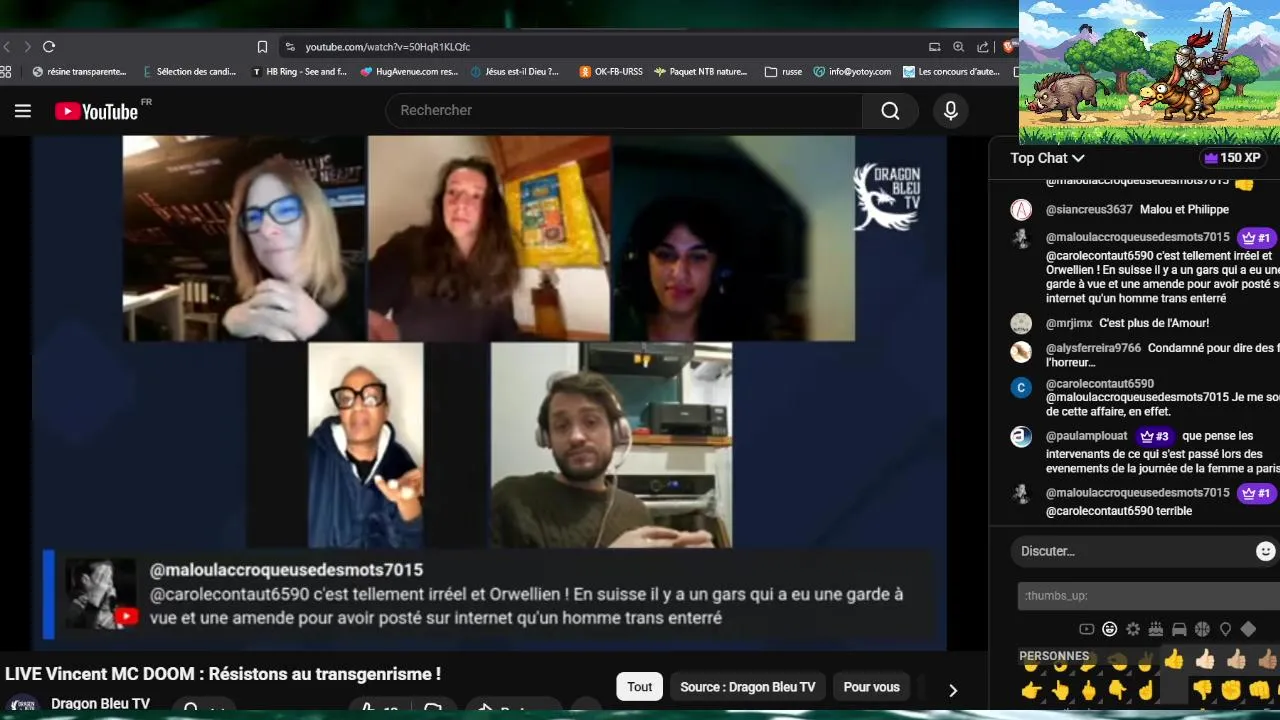Click the apps grid icon in bookmarks bar
Image resolution: width=1280 pixels, height=720 pixels.
(x=6, y=72)
